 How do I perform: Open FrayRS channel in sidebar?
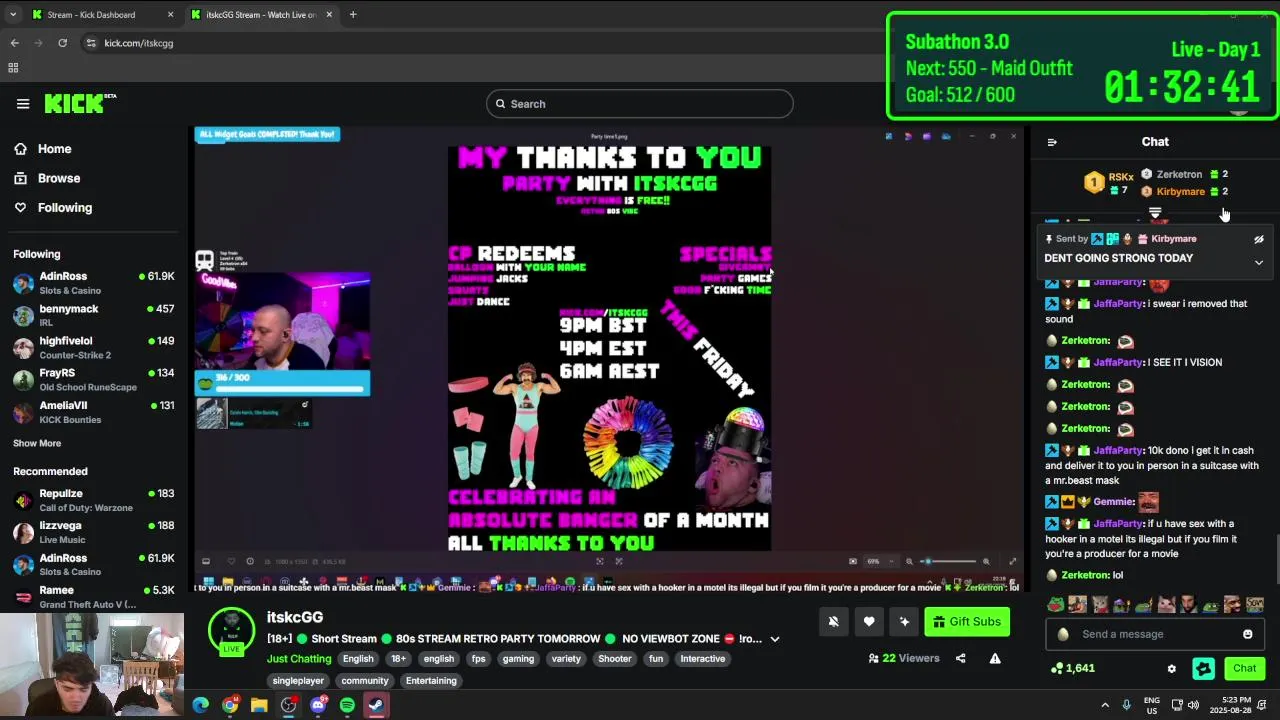pos(94,379)
